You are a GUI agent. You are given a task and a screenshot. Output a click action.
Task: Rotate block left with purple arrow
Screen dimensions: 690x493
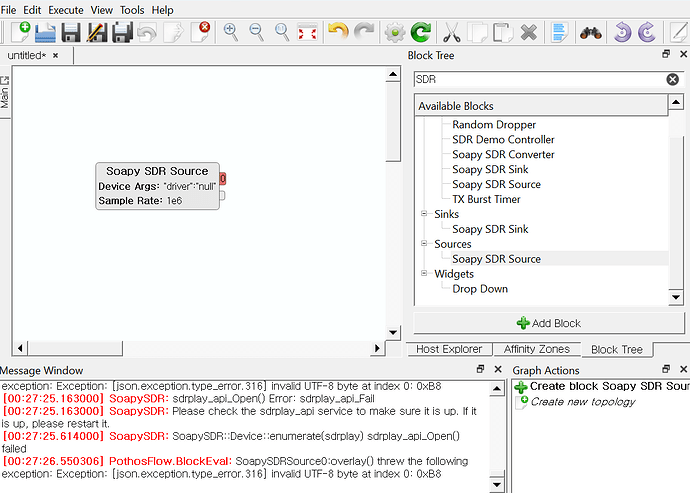[622, 32]
